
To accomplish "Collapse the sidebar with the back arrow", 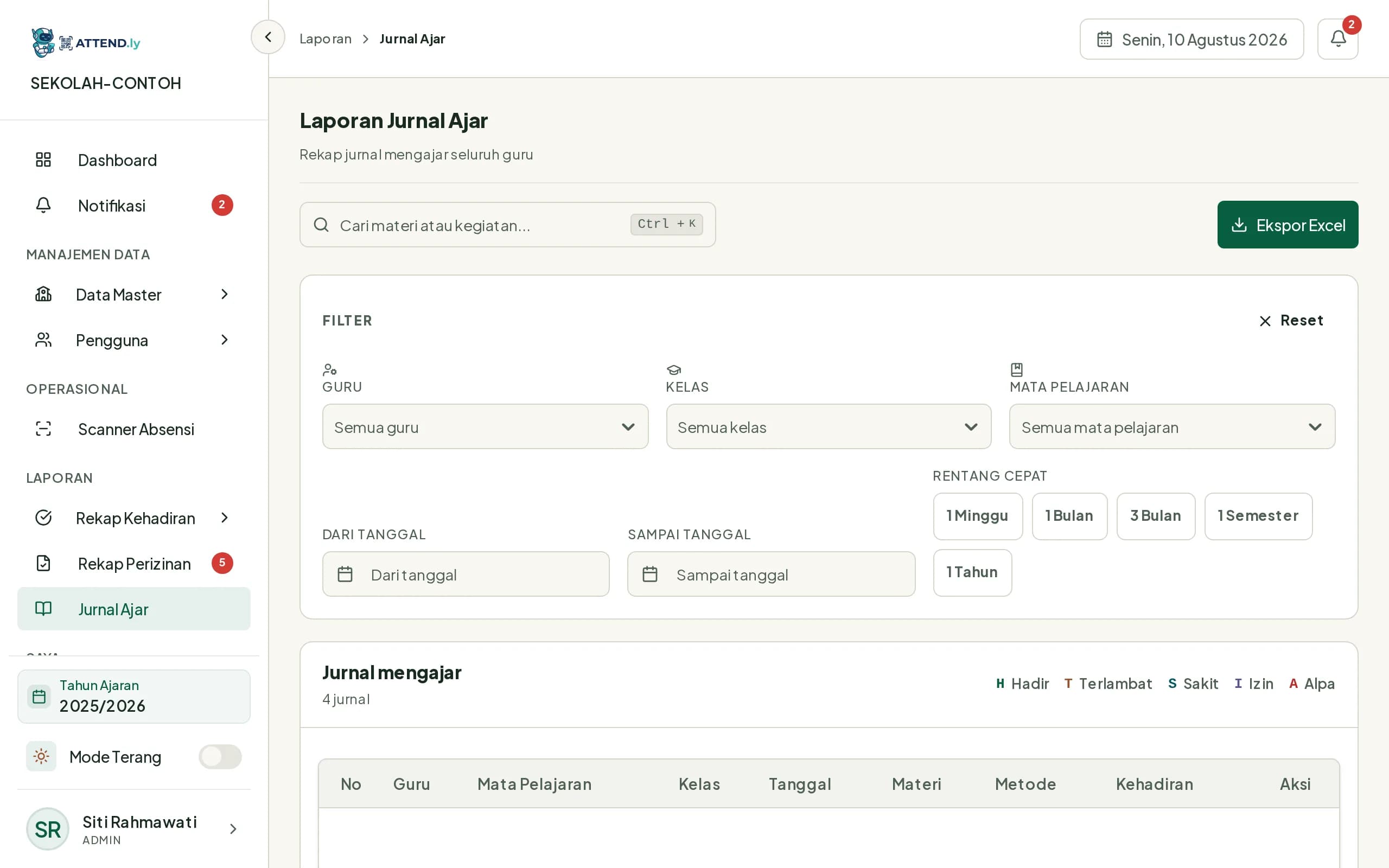I will 267,37.
